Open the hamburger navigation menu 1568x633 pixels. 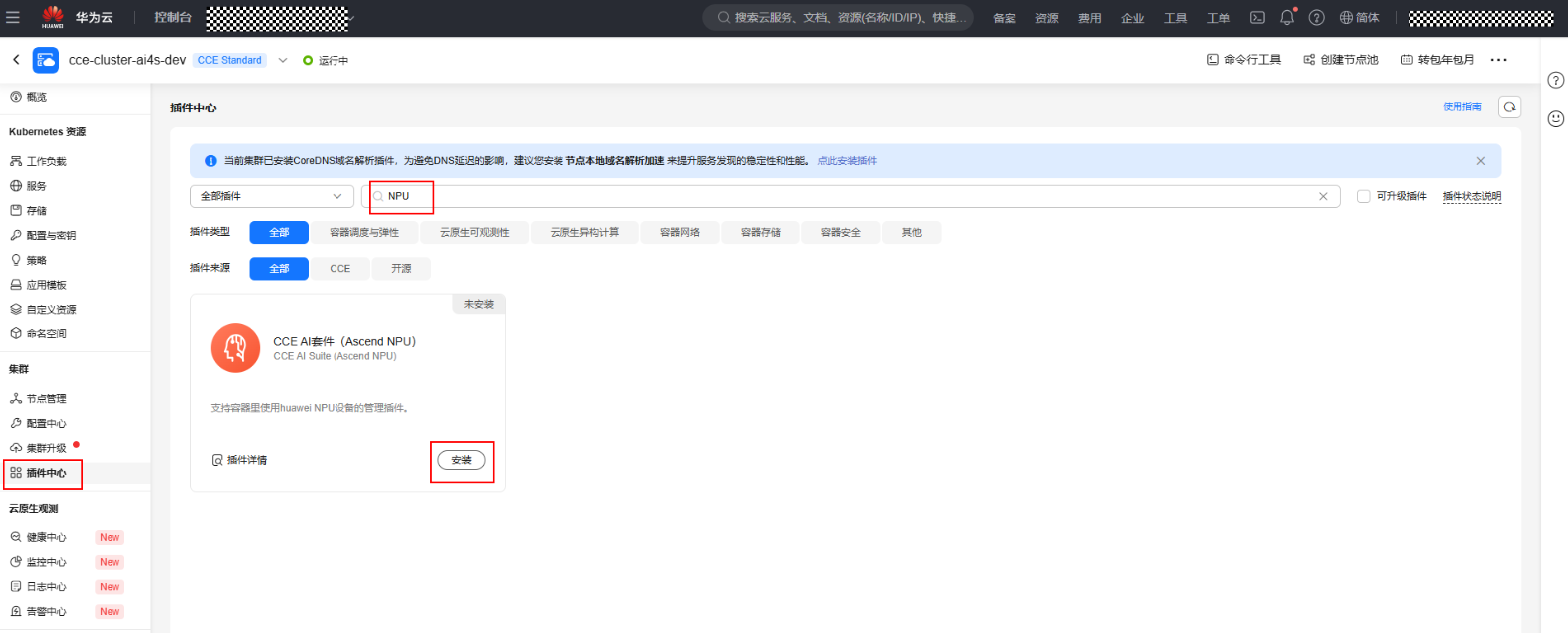pyautogui.click(x=13, y=17)
